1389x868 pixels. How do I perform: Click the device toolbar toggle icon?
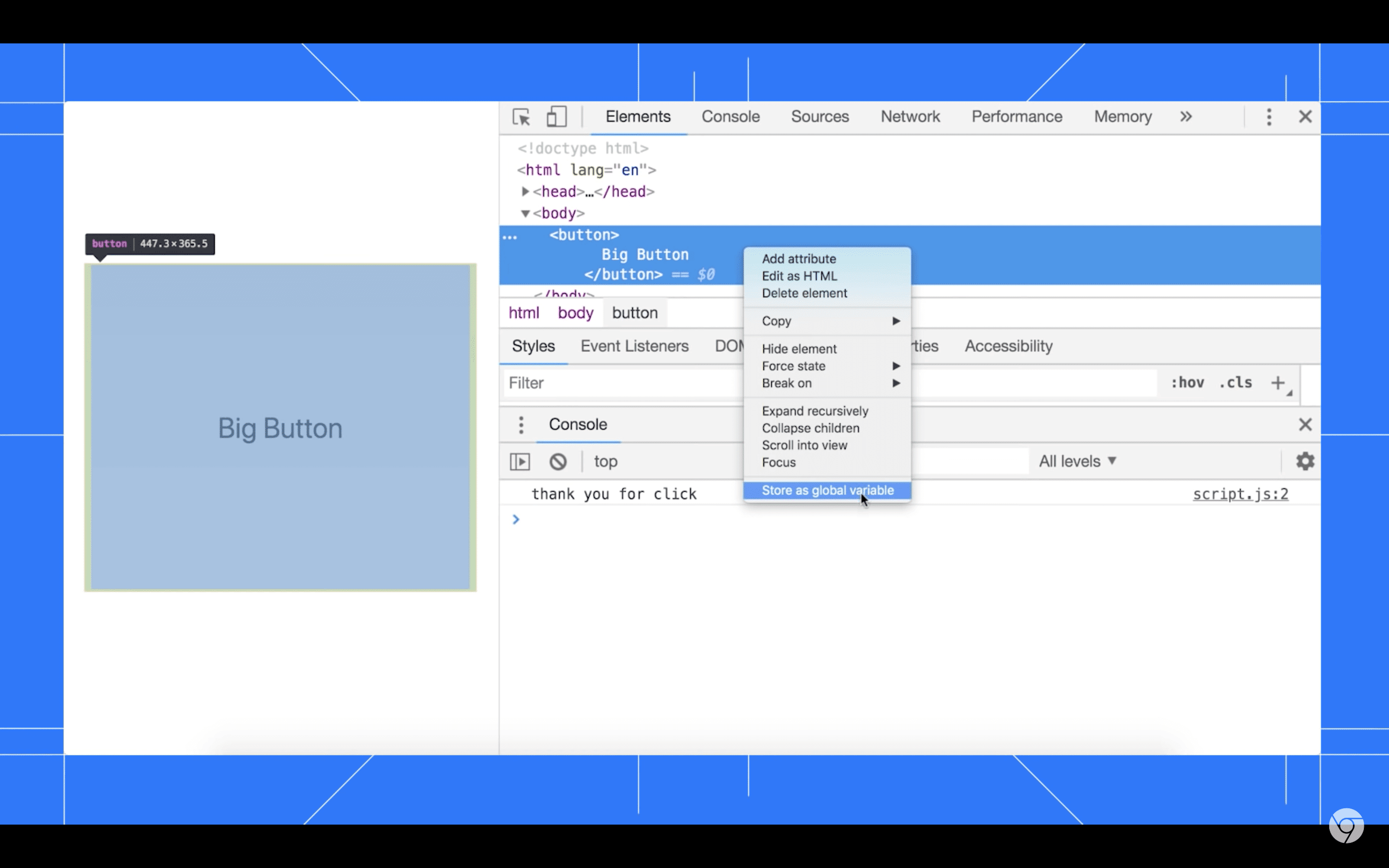pos(557,117)
